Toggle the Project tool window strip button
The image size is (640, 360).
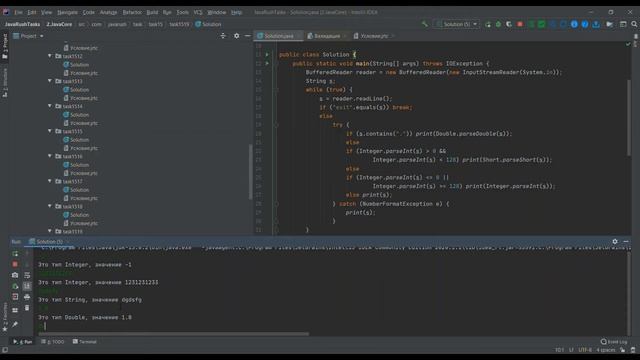tap(5, 46)
